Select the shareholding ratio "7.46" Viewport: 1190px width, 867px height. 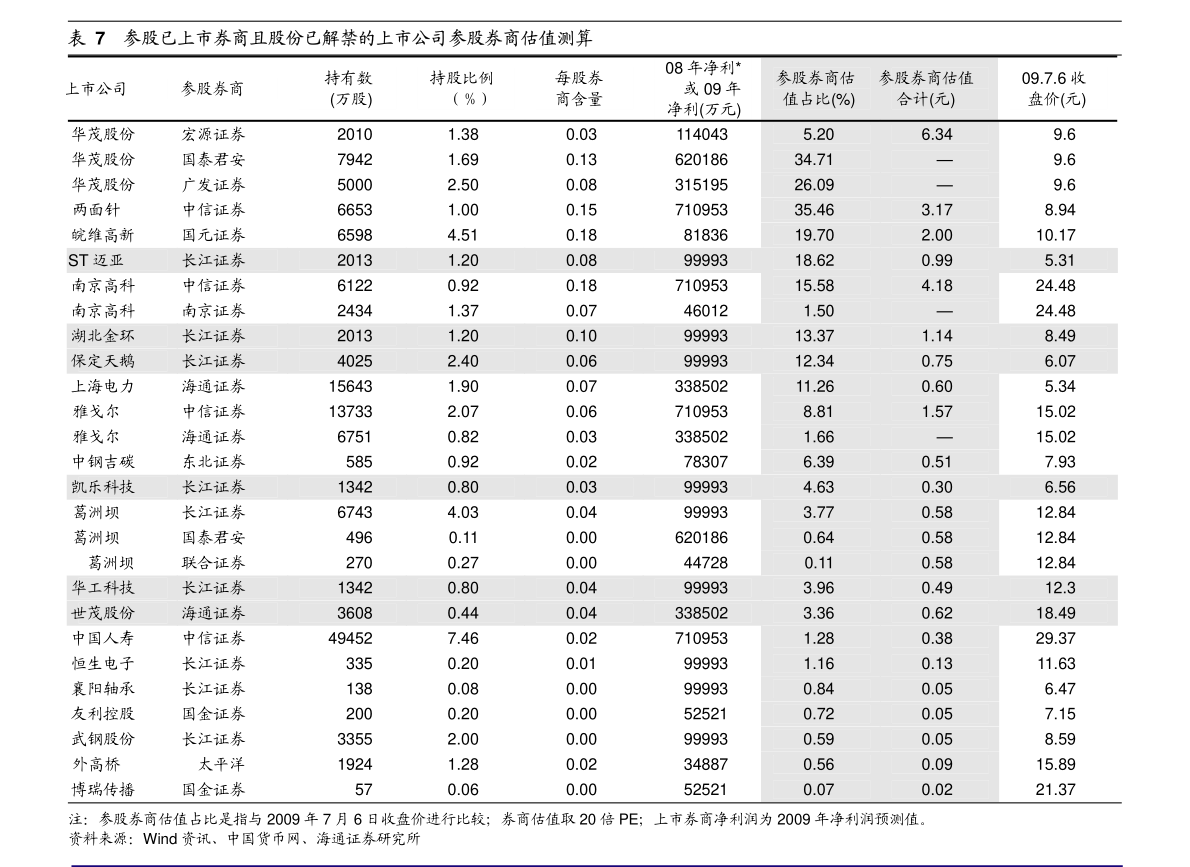point(463,638)
